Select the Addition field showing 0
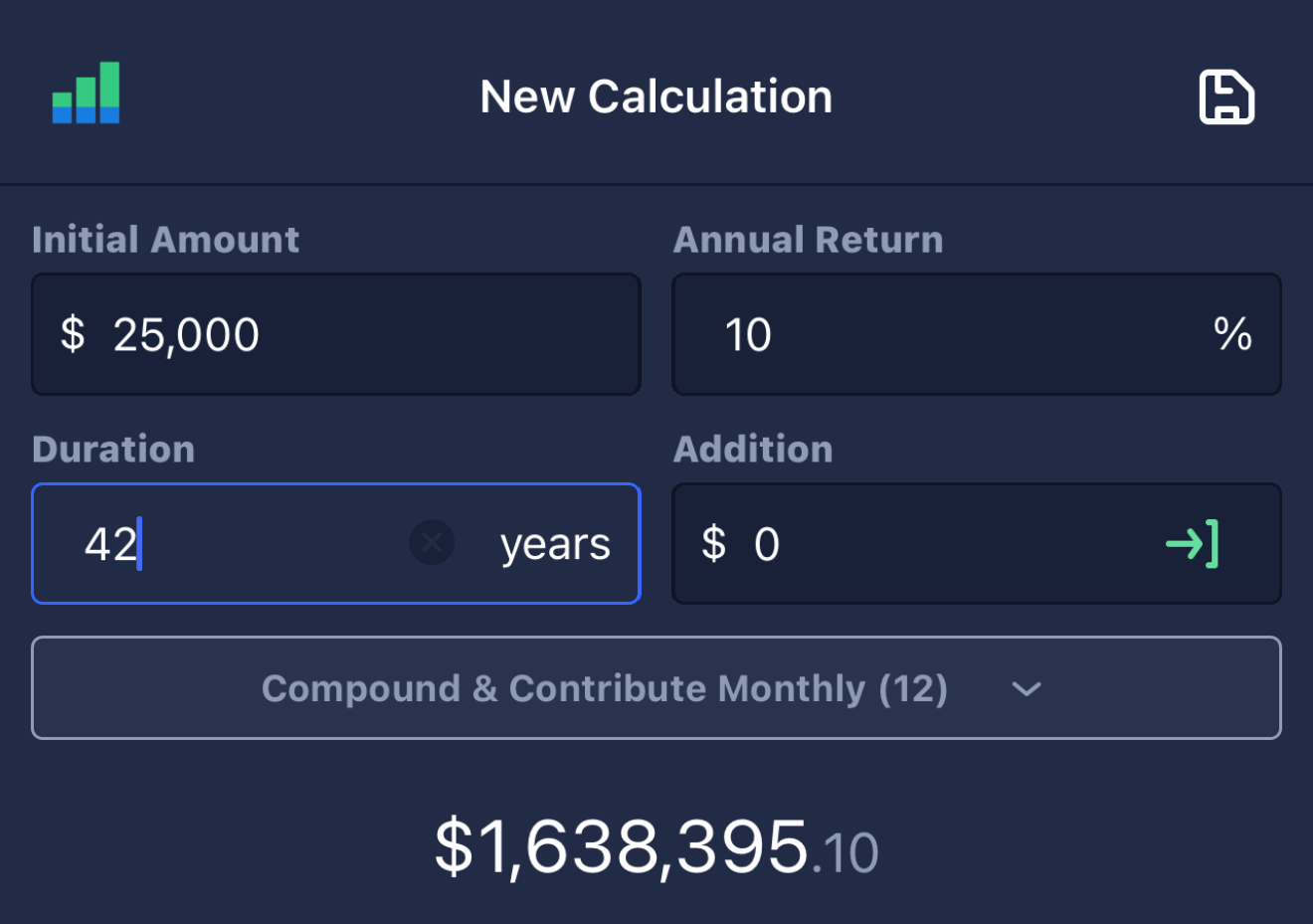 [x=977, y=543]
